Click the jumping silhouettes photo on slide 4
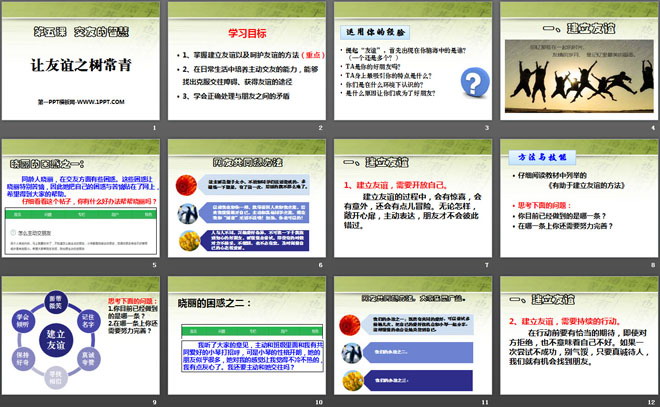The image size is (660, 407). coord(579,76)
